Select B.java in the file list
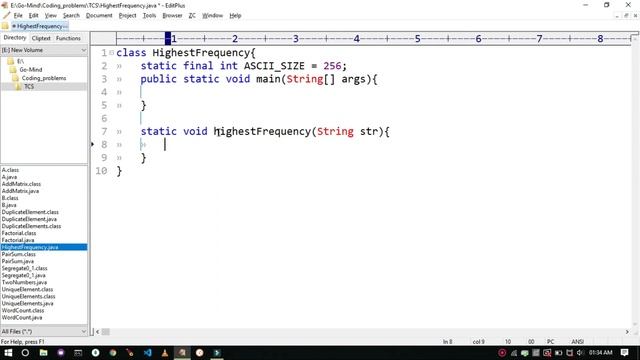 pyautogui.click(x=9, y=205)
